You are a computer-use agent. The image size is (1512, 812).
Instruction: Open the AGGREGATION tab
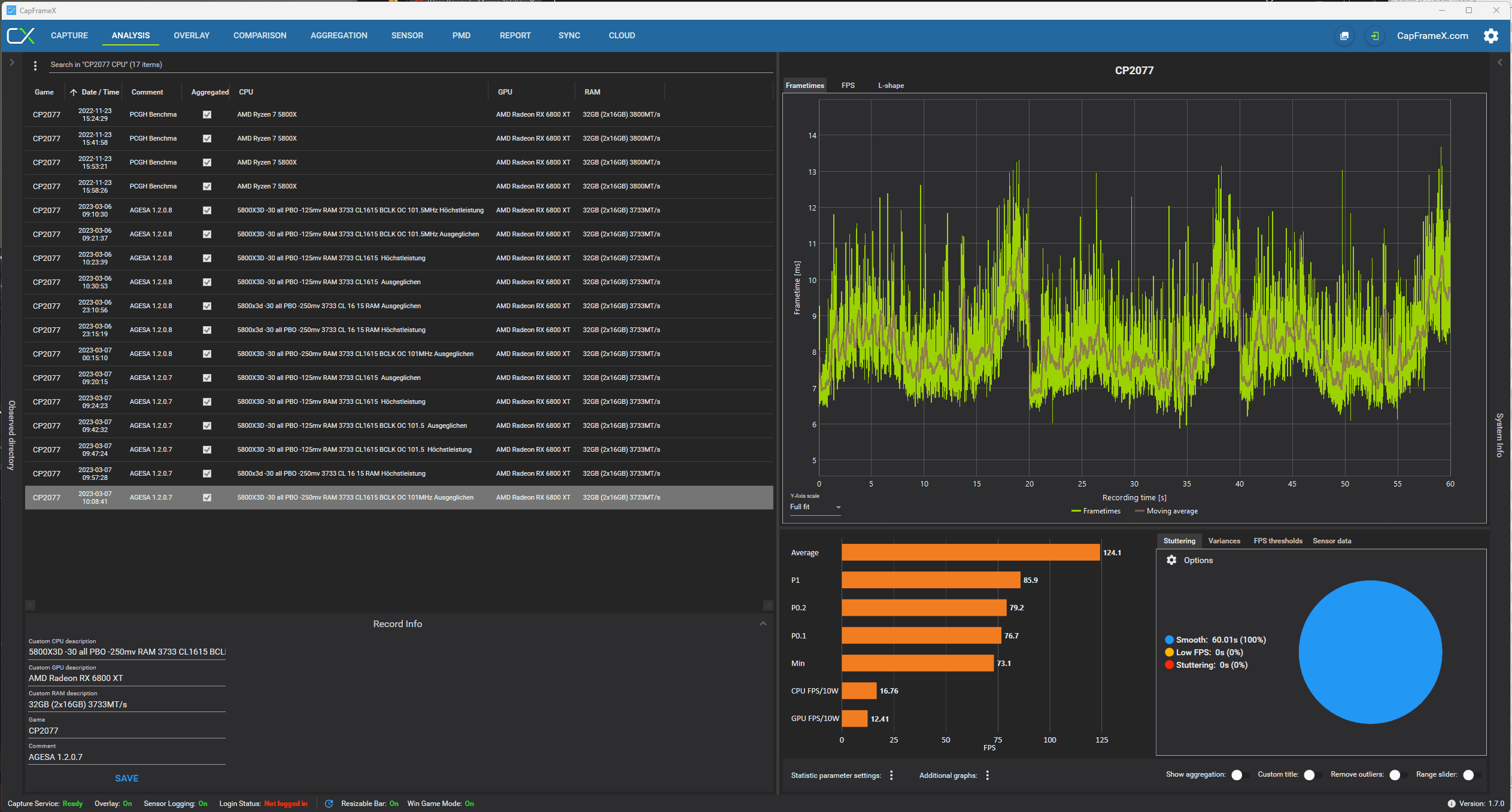[339, 35]
